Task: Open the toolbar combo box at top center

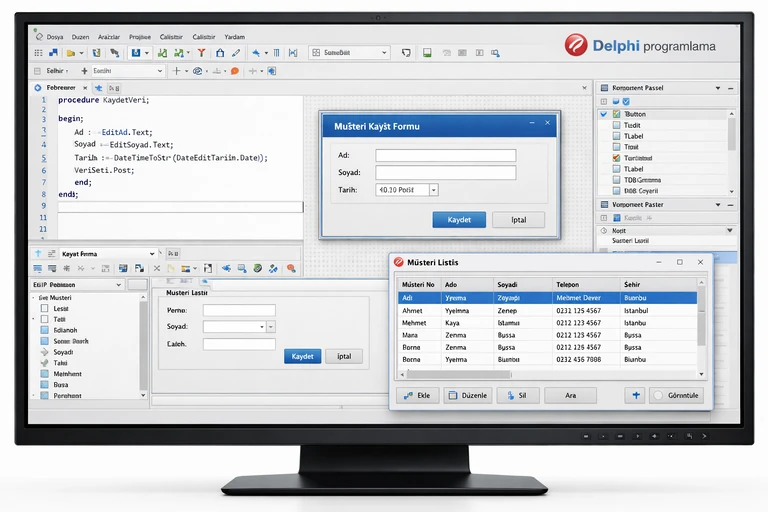Action: pyautogui.click(x=383, y=52)
